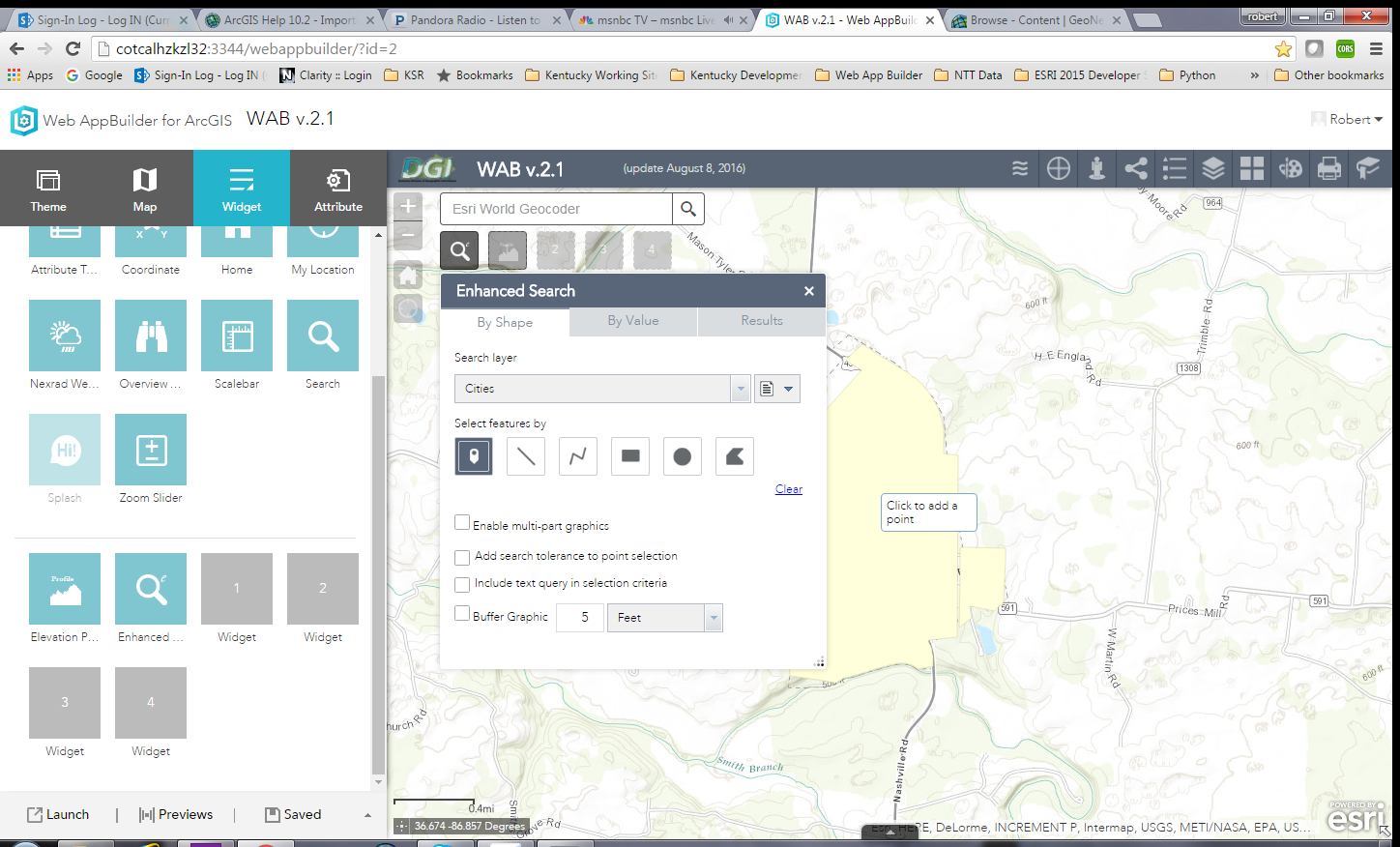
Task: Open the Enhanced Search widget tile in the sidebar
Action: pos(151,589)
